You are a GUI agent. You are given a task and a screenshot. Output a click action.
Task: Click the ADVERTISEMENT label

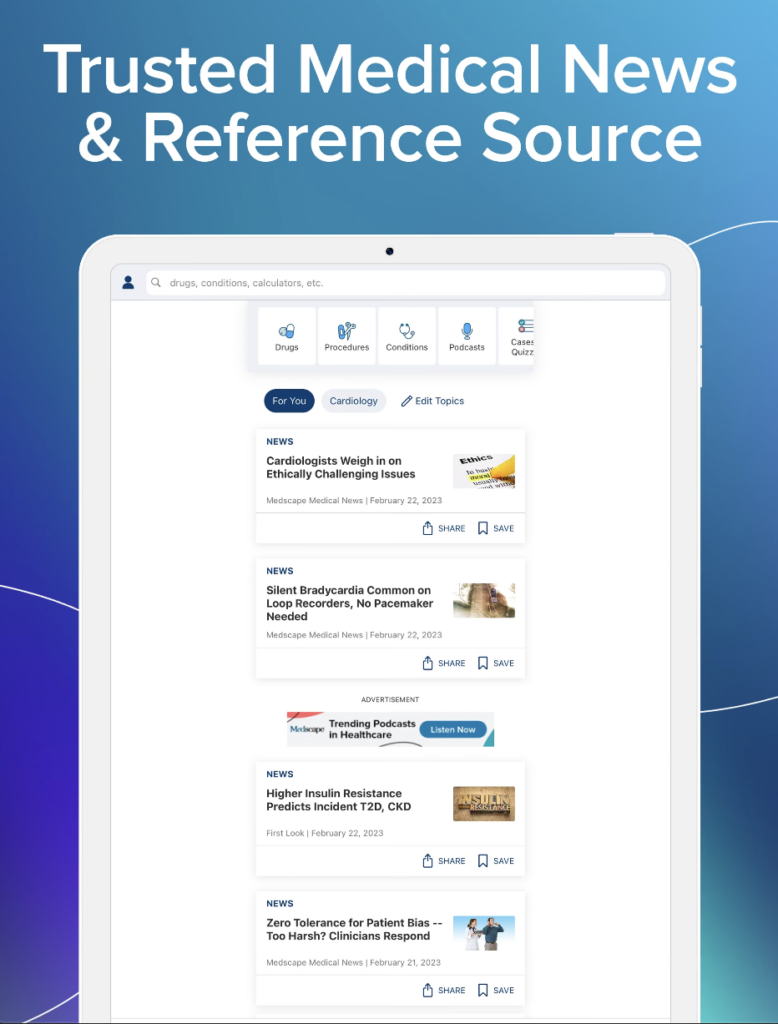click(x=390, y=699)
